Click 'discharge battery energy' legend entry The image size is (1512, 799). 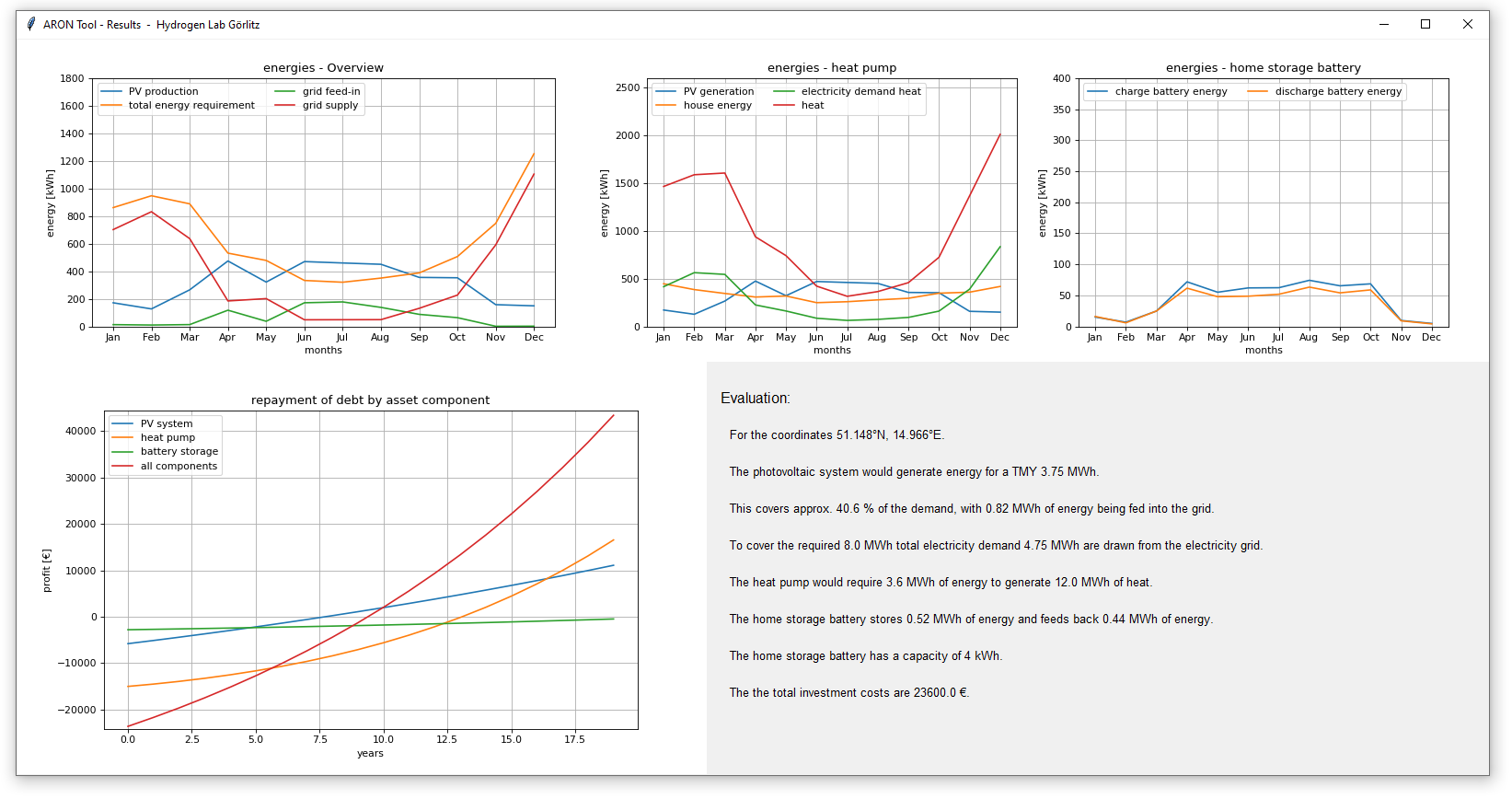[x=1338, y=92]
